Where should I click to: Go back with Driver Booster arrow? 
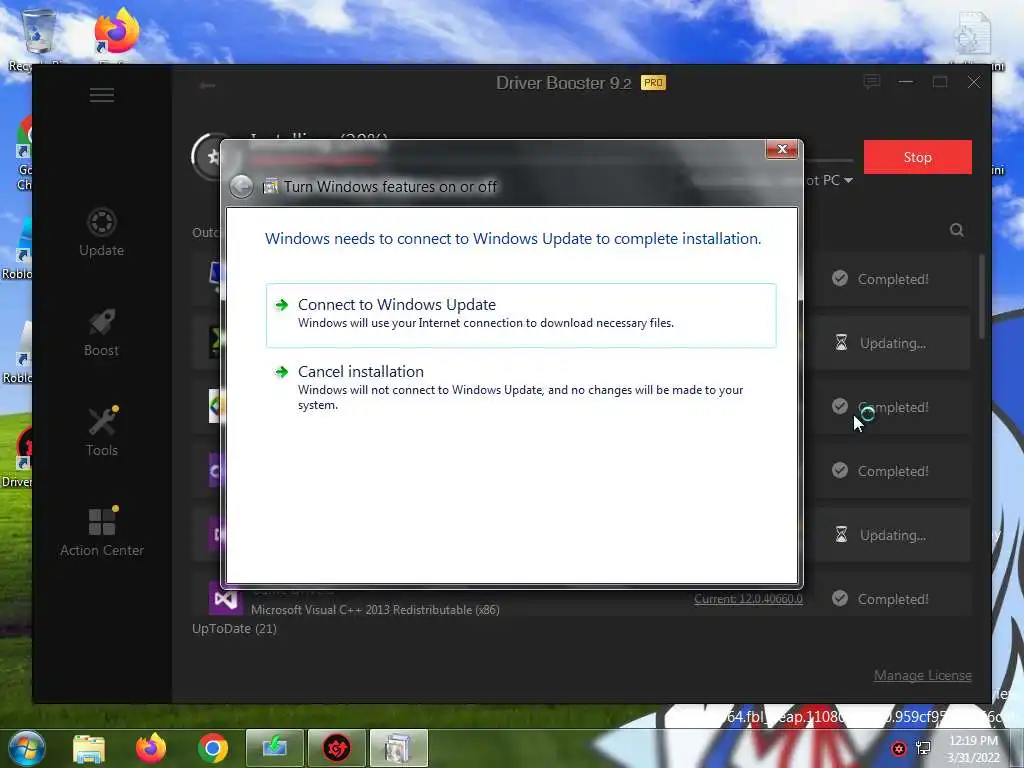208,85
